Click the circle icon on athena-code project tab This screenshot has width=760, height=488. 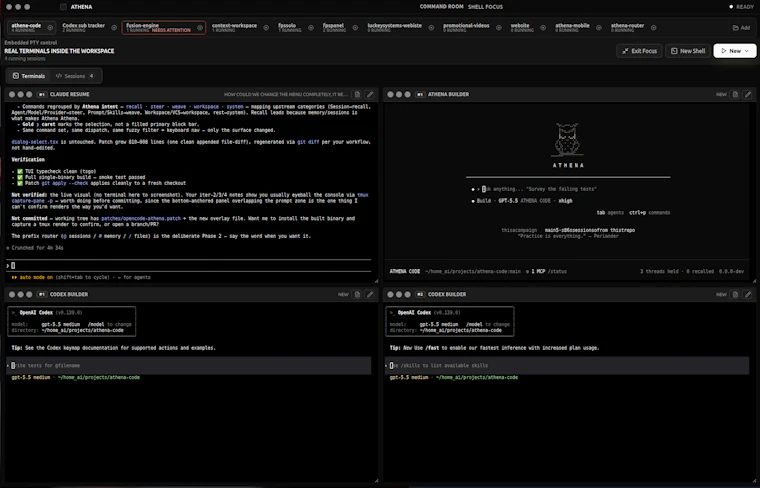click(x=50, y=28)
